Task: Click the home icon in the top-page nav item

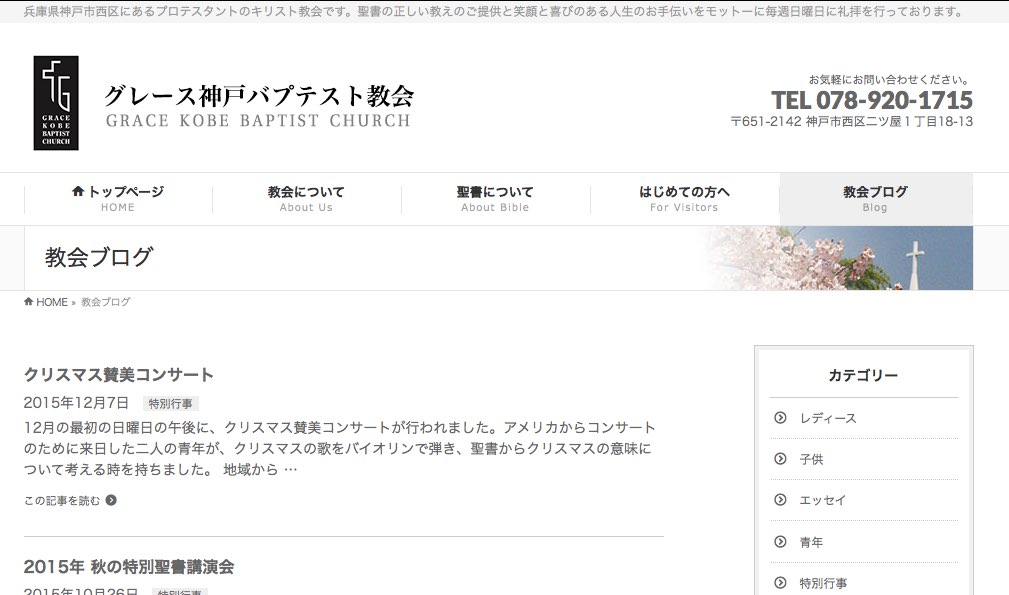Action: point(78,191)
